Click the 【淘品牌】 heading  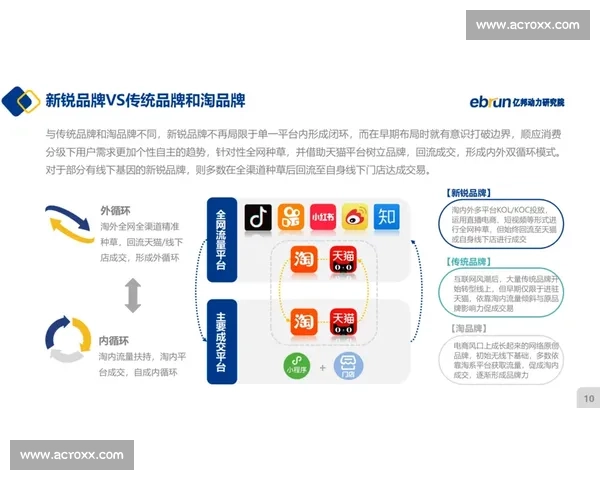(x=468, y=328)
